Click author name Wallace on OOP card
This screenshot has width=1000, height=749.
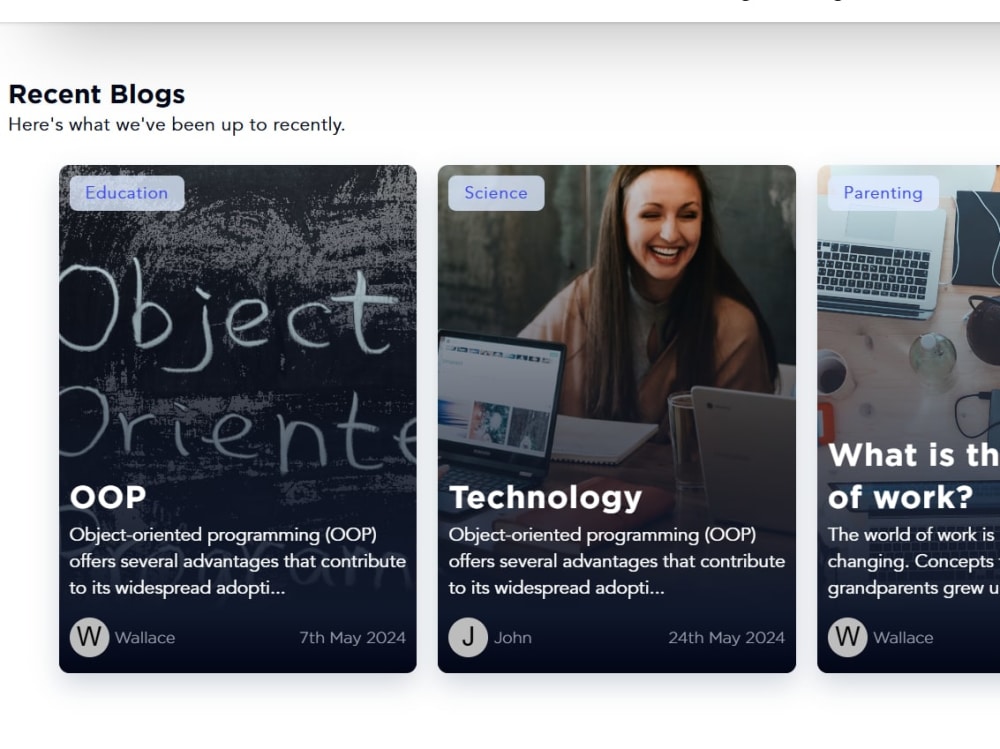pyautogui.click(x=145, y=637)
